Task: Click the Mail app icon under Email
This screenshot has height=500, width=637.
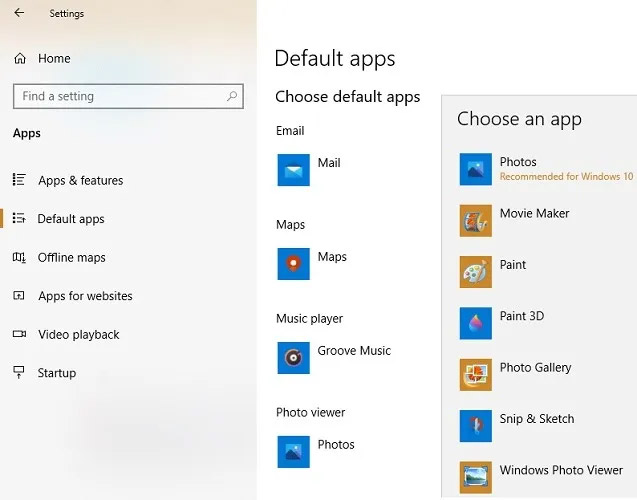Action: (293, 170)
